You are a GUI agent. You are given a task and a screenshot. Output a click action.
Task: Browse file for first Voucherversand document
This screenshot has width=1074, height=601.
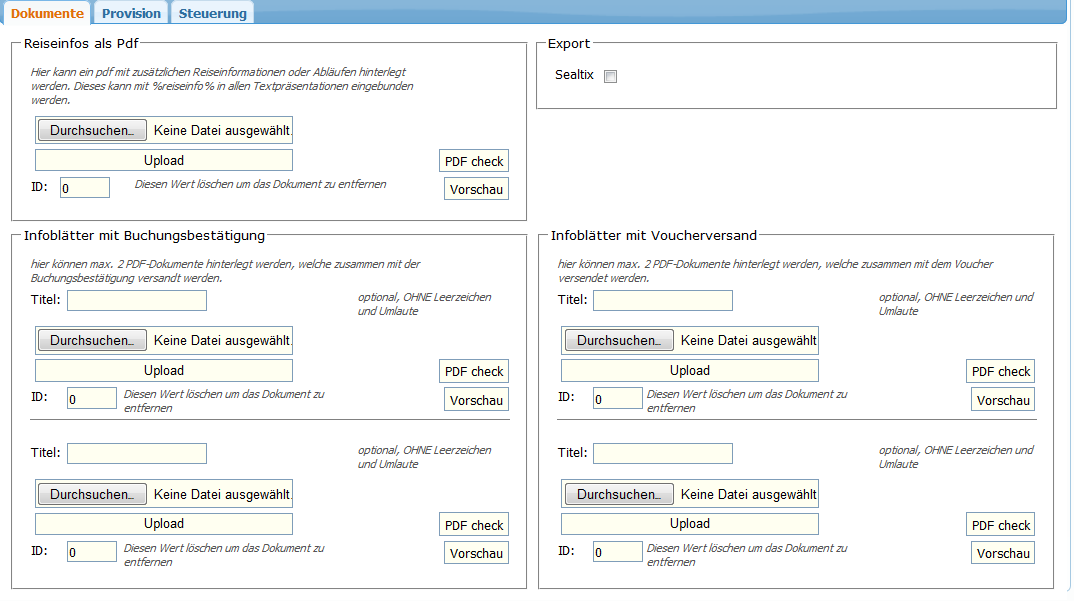tap(619, 340)
